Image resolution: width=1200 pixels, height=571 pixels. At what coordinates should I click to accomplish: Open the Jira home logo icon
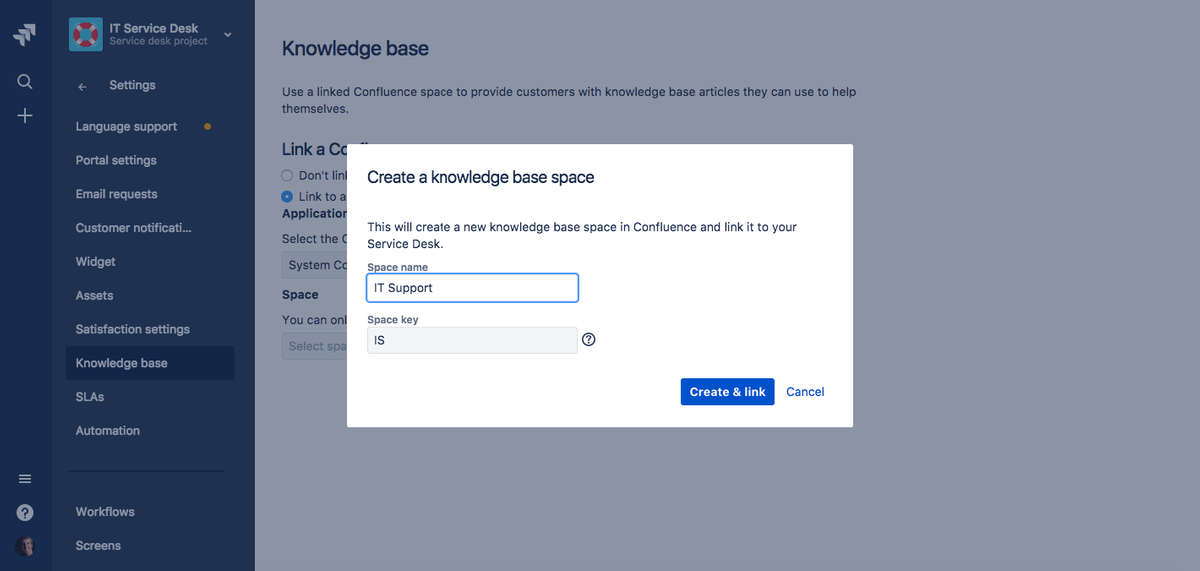click(25, 34)
